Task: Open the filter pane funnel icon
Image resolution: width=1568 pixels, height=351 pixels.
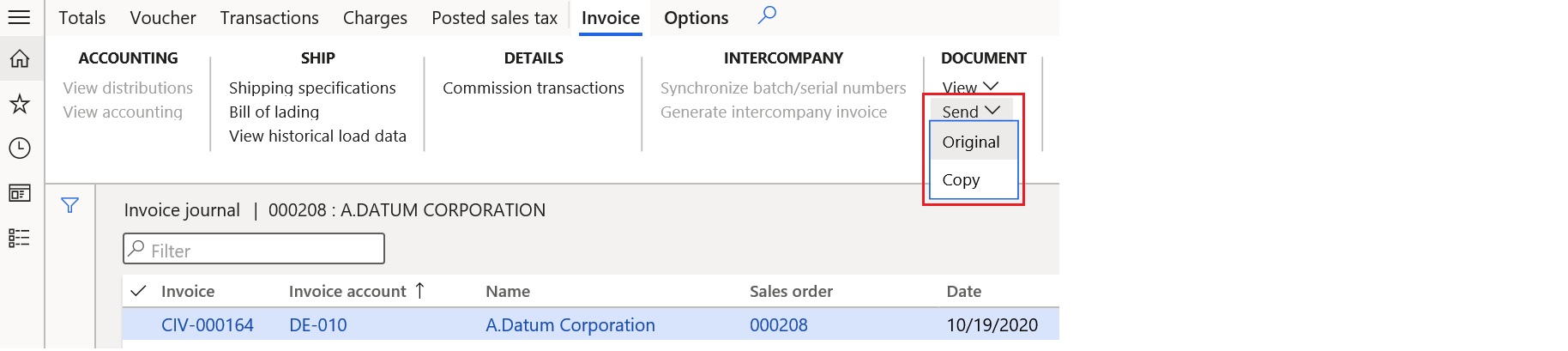Action: pyautogui.click(x=70, y=205)
